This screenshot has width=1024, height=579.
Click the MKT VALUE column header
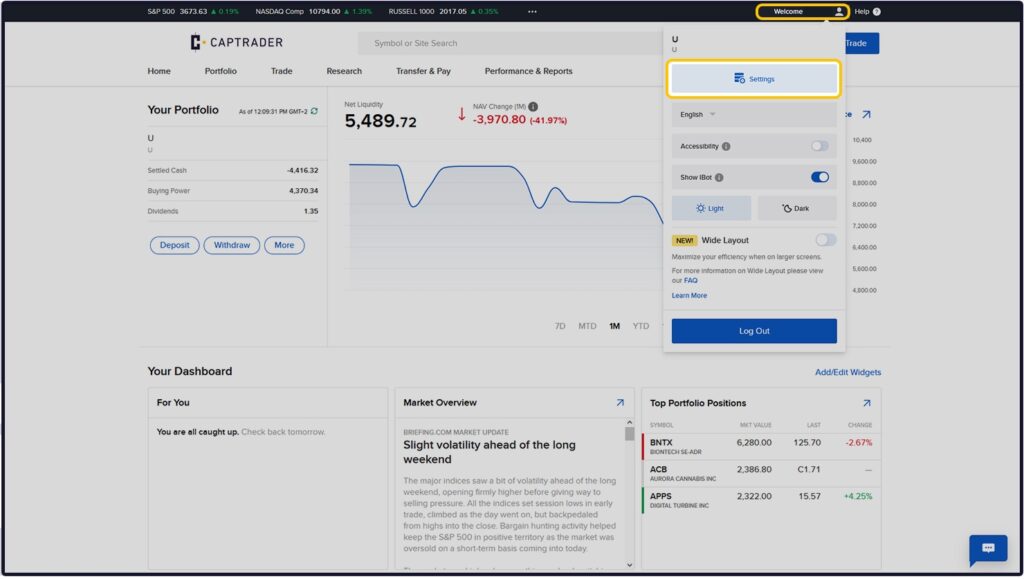coord(755,425)
